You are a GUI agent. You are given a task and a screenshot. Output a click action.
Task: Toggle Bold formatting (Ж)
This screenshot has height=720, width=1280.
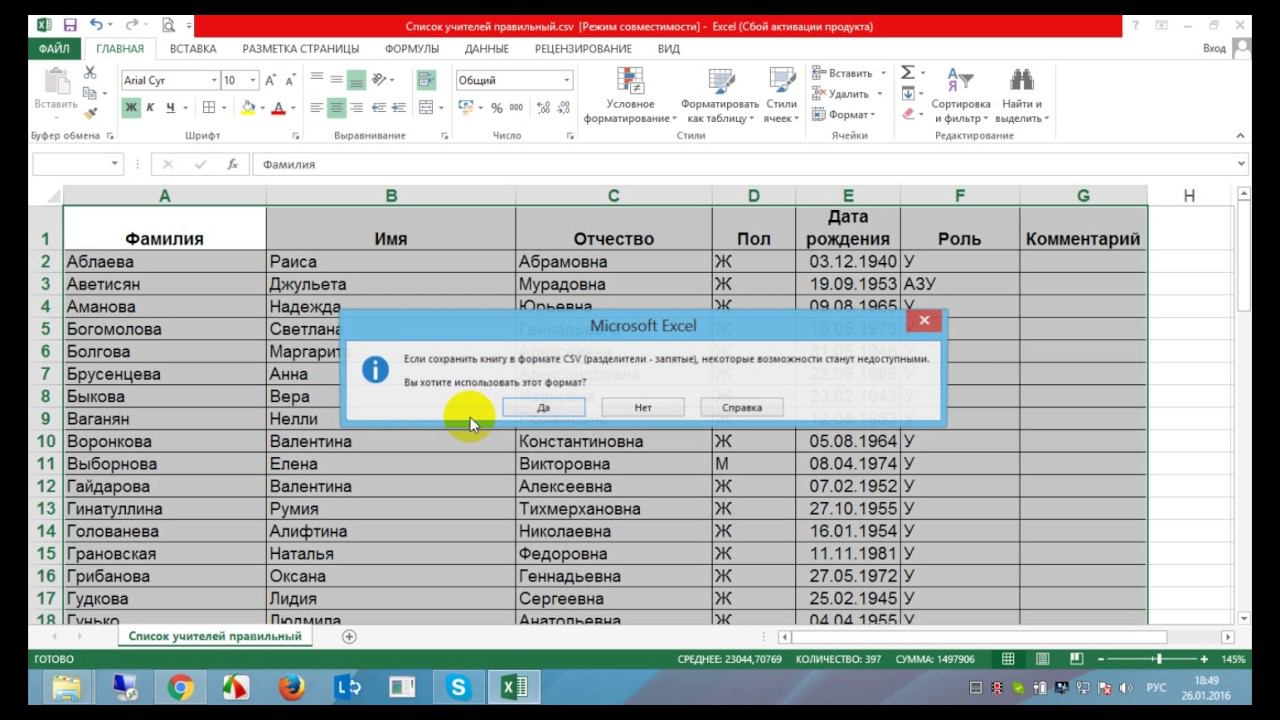[131, 108]
